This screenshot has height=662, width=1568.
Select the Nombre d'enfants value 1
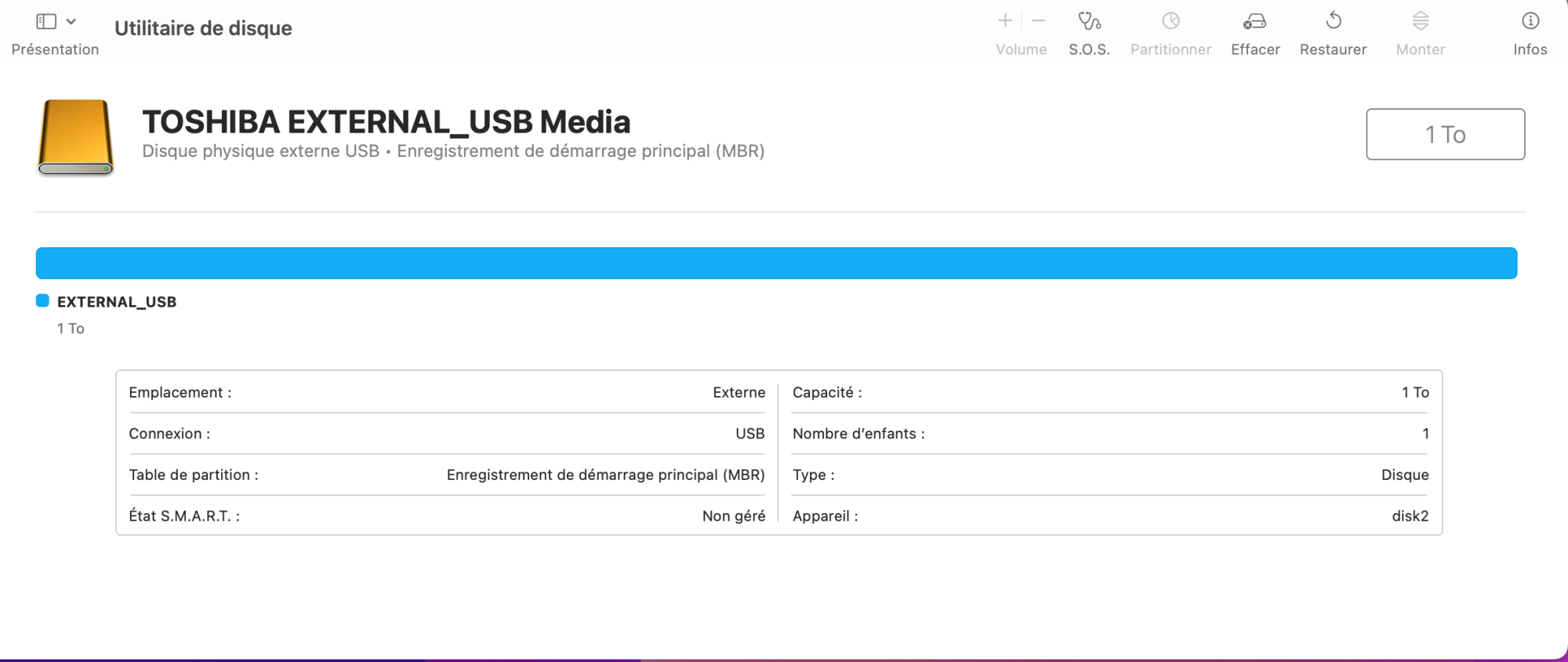1425,434
